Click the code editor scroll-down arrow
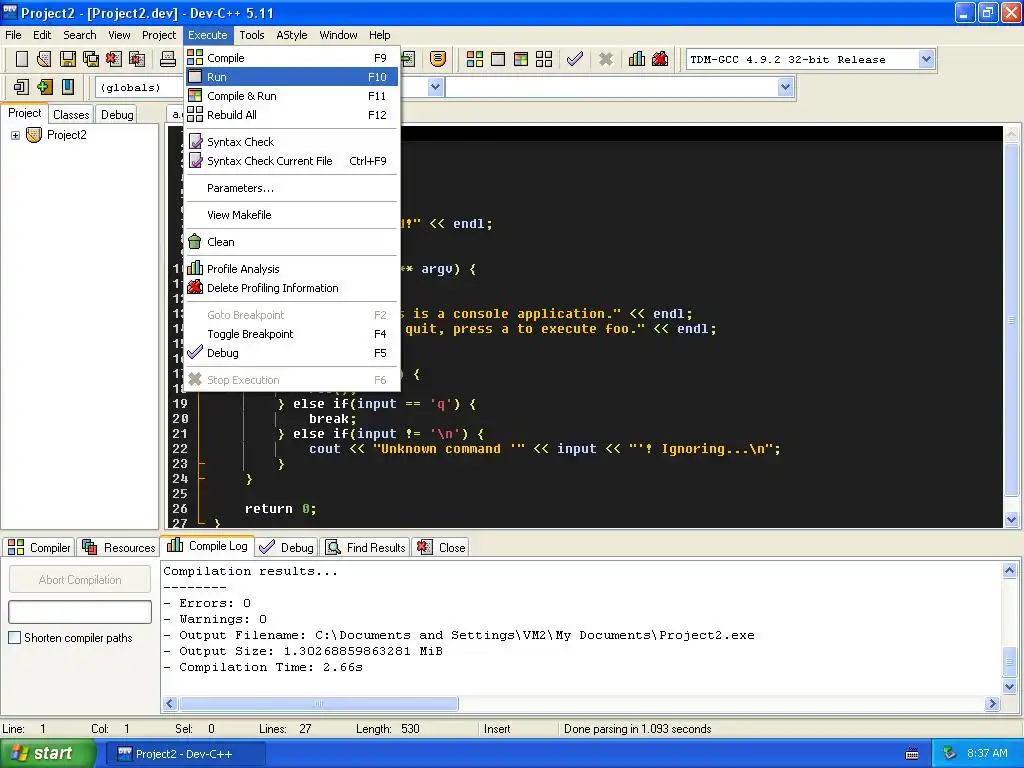This screenshot has height=768, width=1024. click(1012, 519)
